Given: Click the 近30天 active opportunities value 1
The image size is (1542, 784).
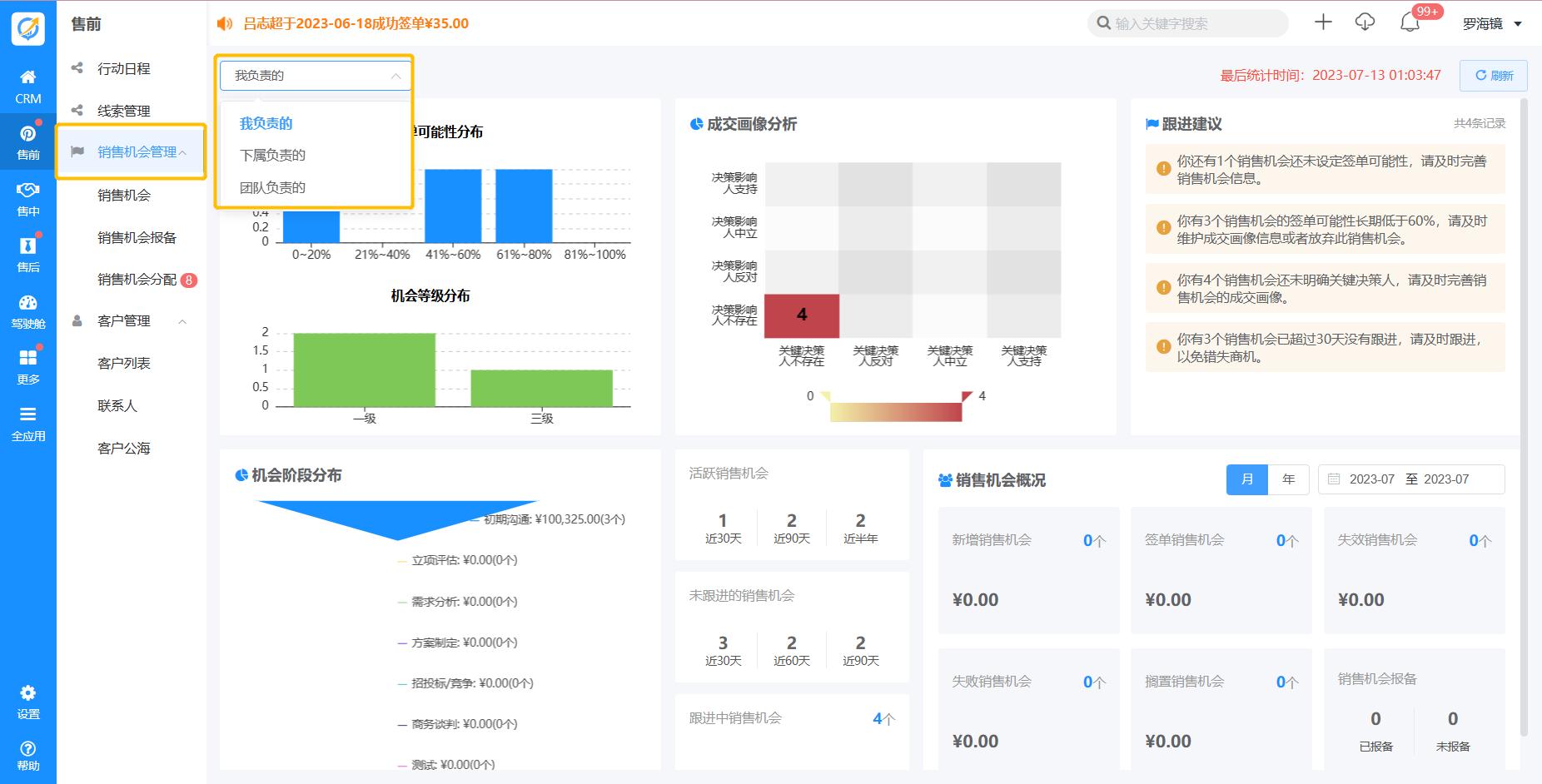Looking at the screenshot, I should [723, 520].
